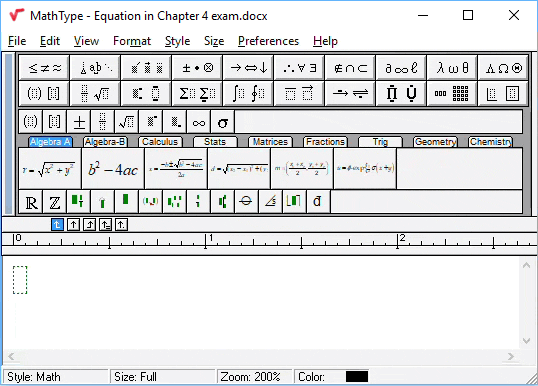
Task: Open the arrow symbols palette
Action: click(248, 68)
